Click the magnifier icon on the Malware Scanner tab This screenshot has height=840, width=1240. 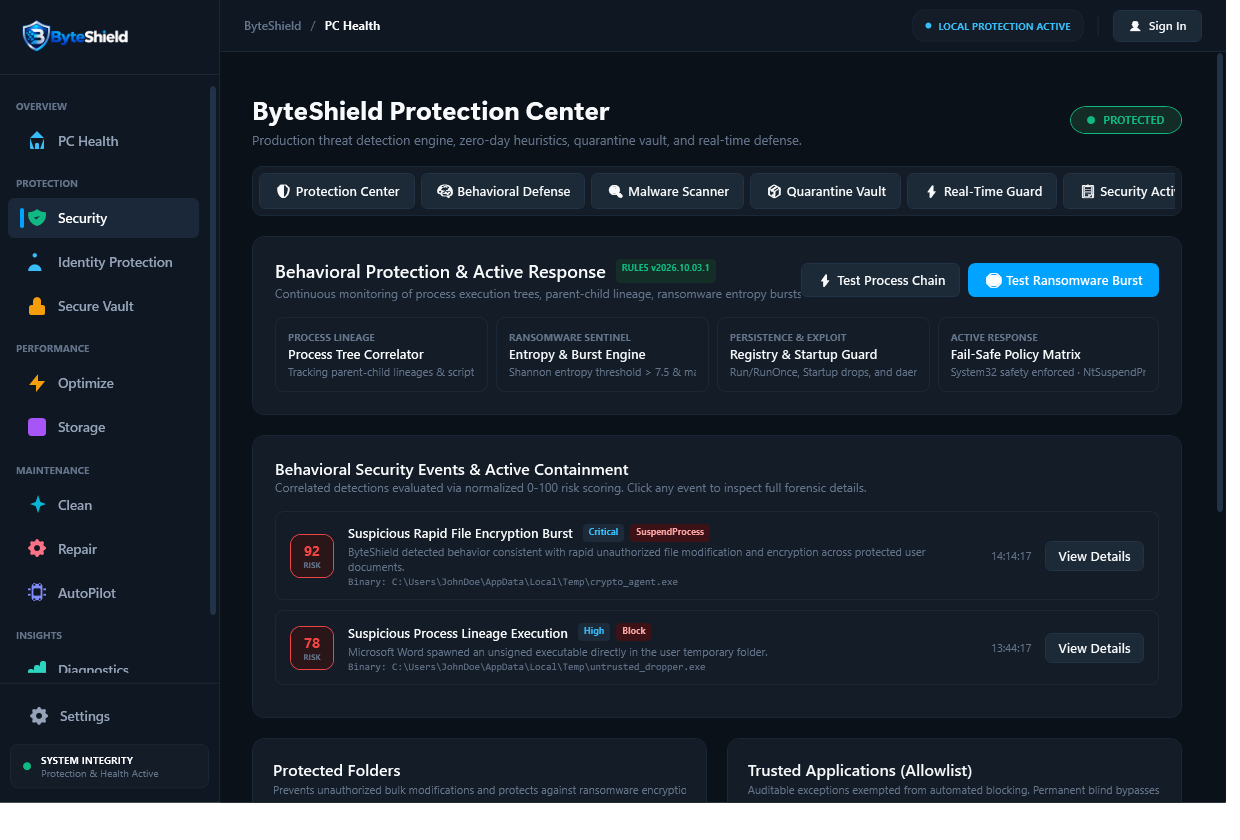point(616,191)
